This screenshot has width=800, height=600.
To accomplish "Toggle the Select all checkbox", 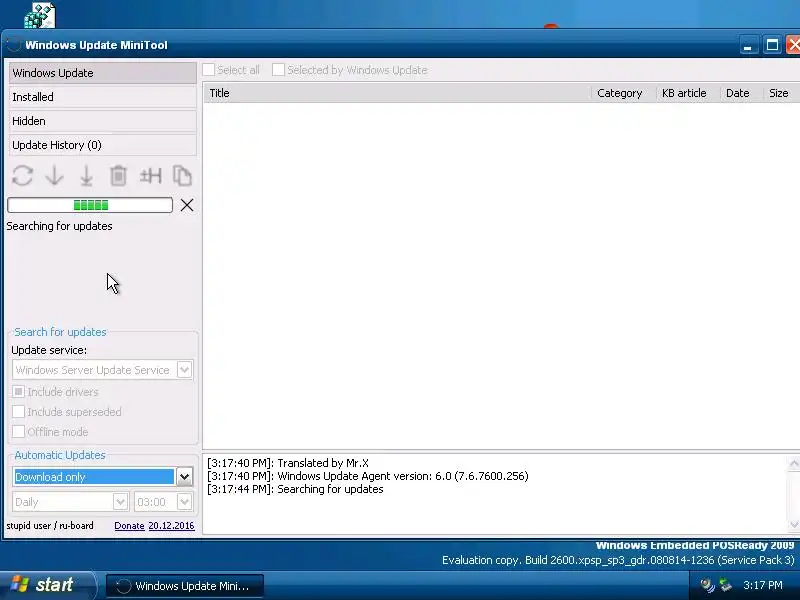I will click(209, 70).
